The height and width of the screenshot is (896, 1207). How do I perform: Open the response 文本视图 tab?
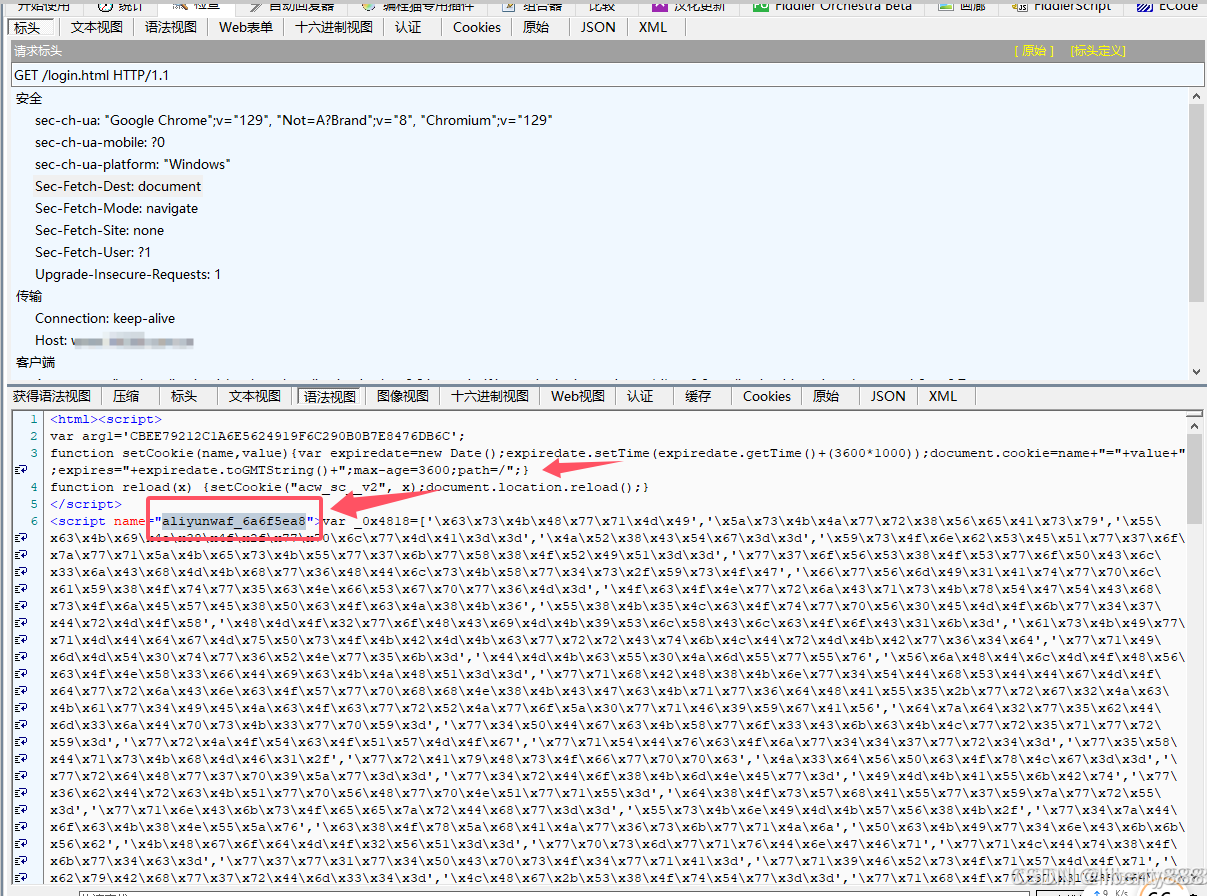(255, 396)
